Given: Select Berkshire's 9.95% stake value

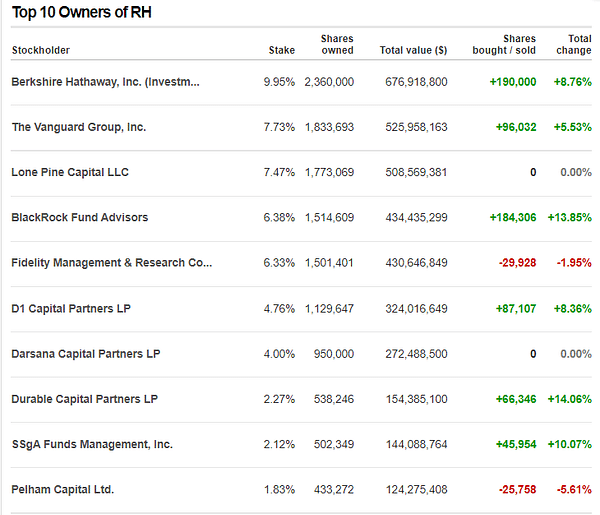Looking at the screenshot, I should point(279,82).
